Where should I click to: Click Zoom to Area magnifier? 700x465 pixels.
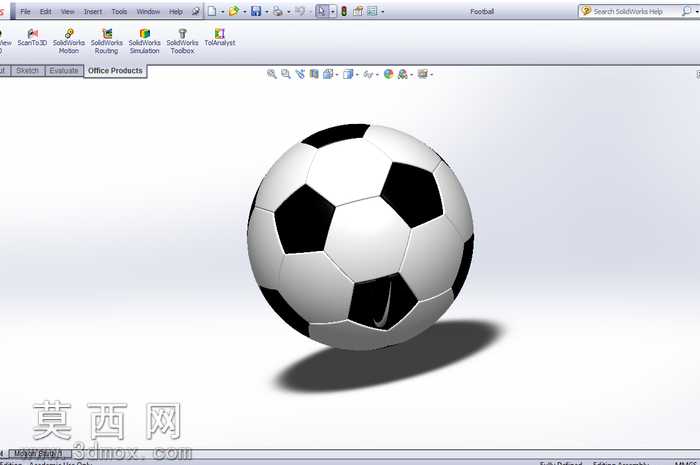tap(286, 74)
